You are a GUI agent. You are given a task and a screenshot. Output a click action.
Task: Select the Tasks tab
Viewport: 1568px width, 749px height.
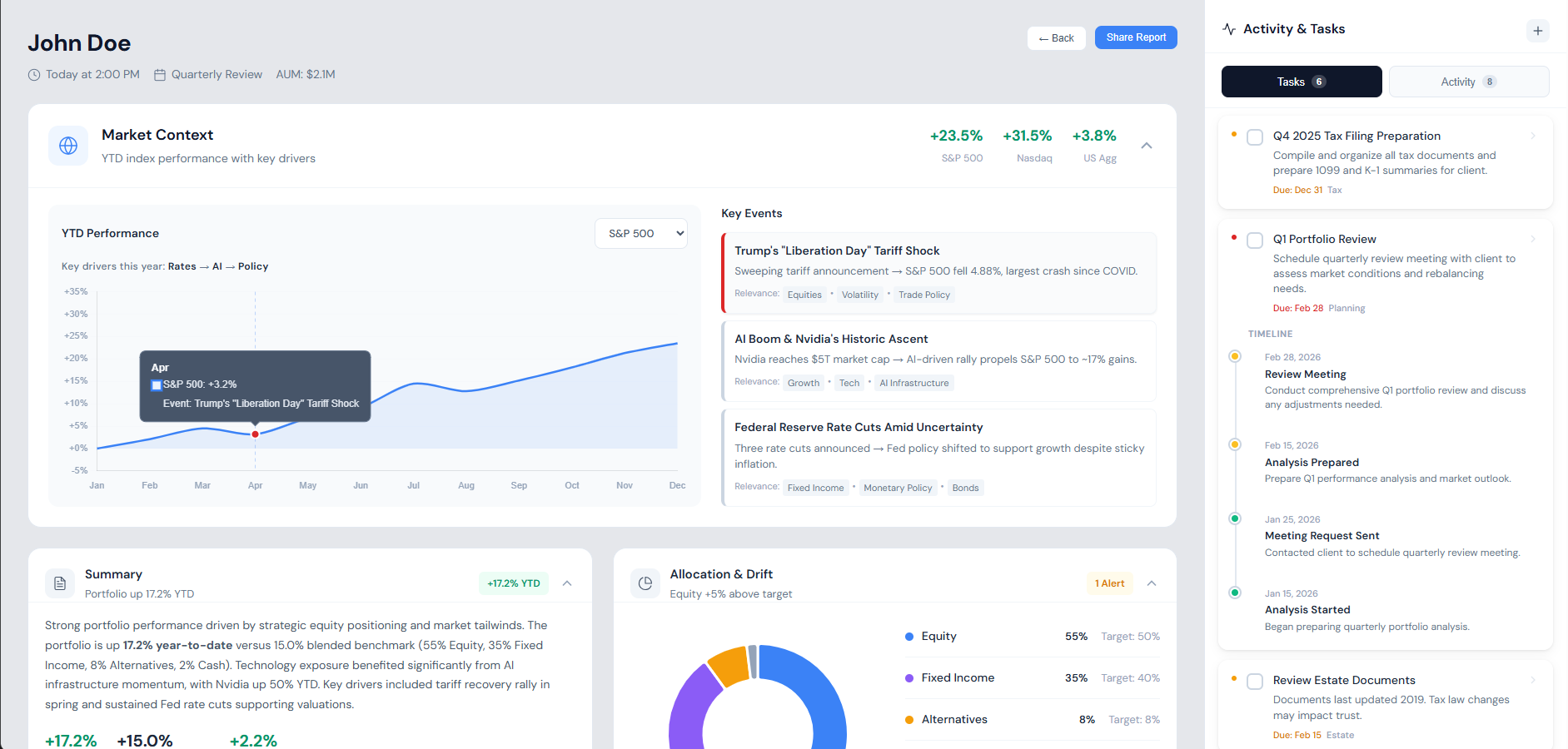1301,82
